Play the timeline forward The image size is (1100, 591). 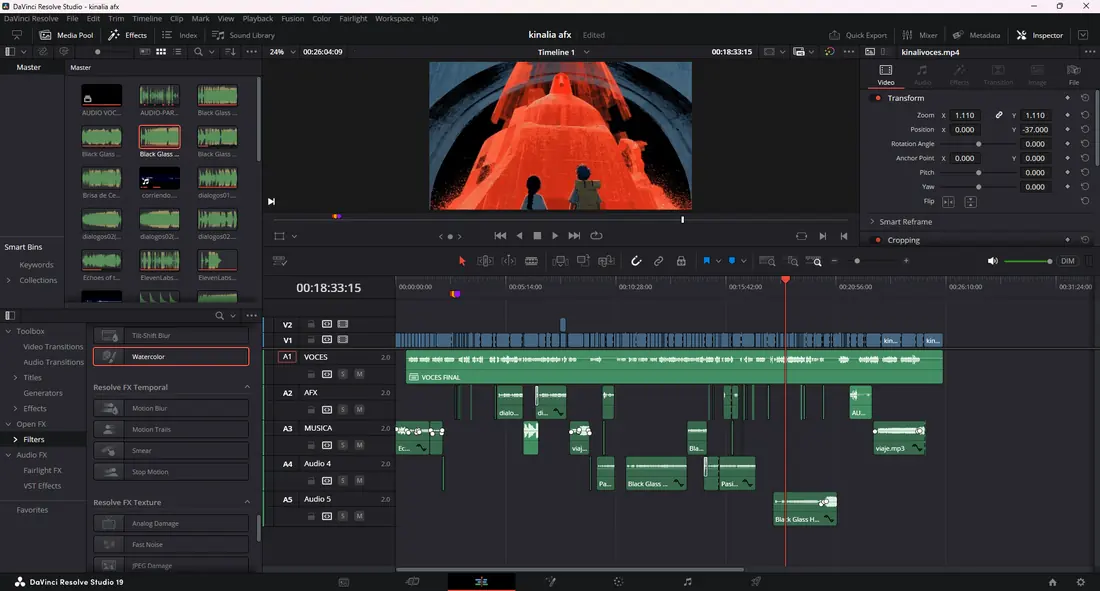point(555,236)
